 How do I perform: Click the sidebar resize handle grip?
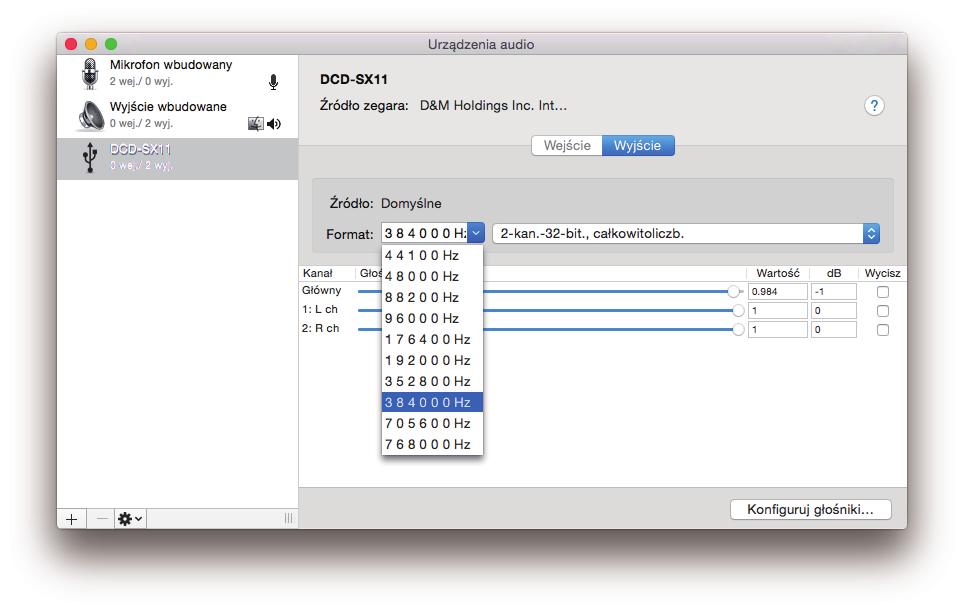click(x=288, y=518)
